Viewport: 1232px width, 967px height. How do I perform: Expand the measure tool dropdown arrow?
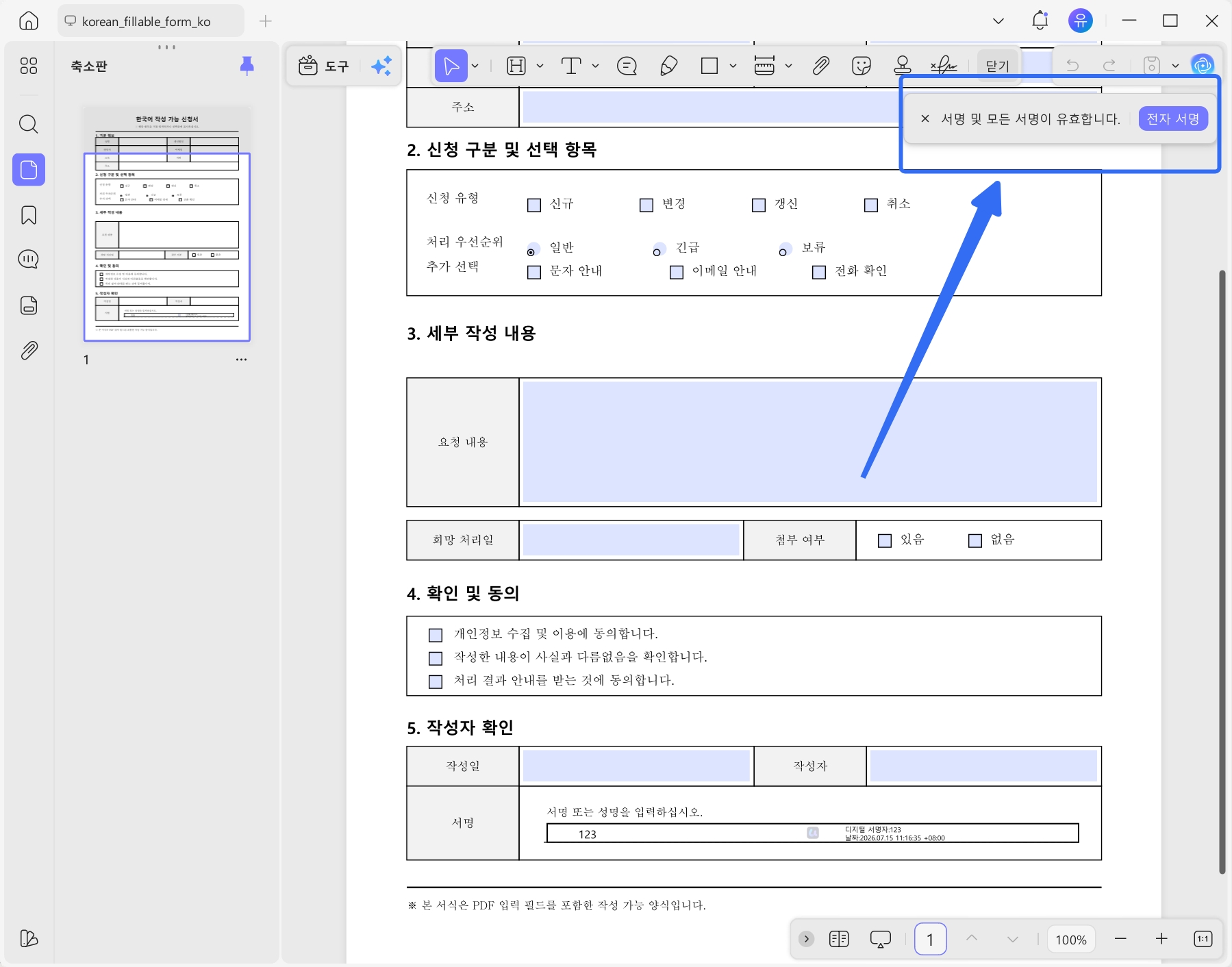pos(788,66)
